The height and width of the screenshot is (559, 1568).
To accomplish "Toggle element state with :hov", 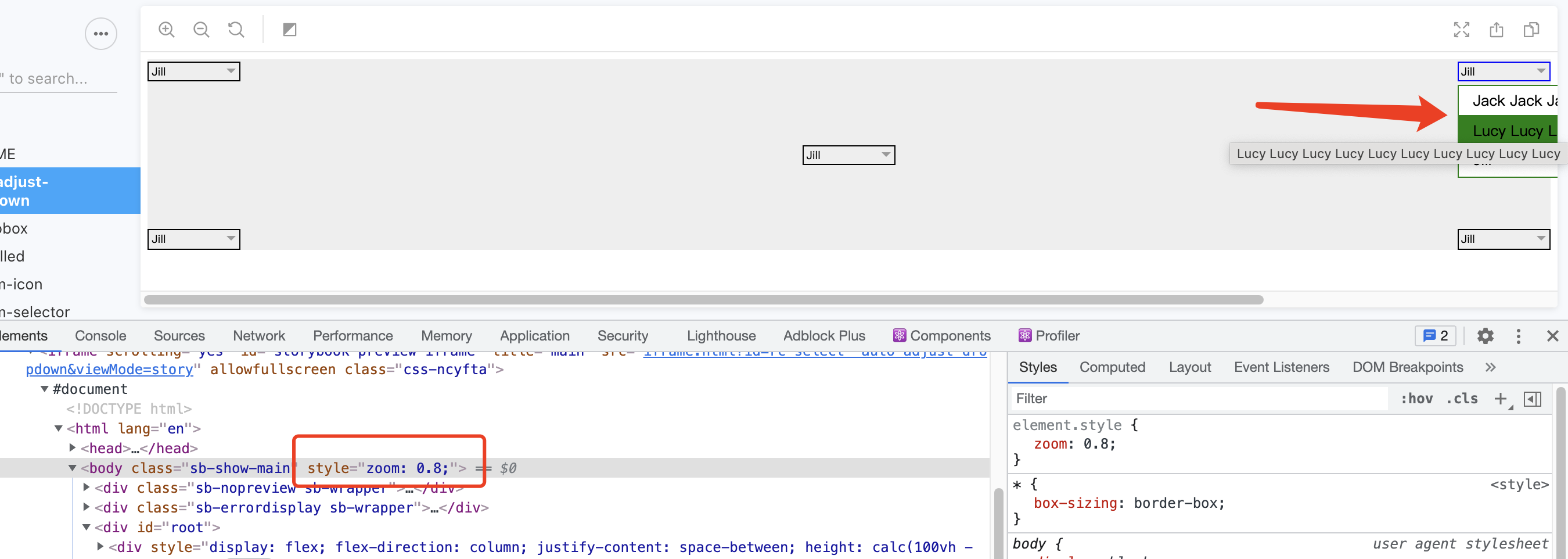I will (x=1417, y=398).
